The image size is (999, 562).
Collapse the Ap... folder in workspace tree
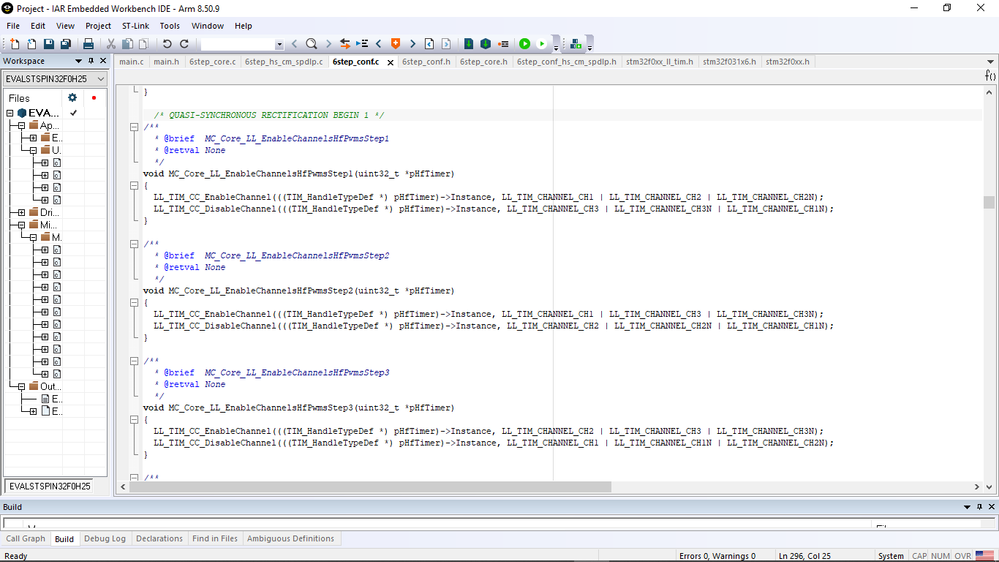(21, 126)
